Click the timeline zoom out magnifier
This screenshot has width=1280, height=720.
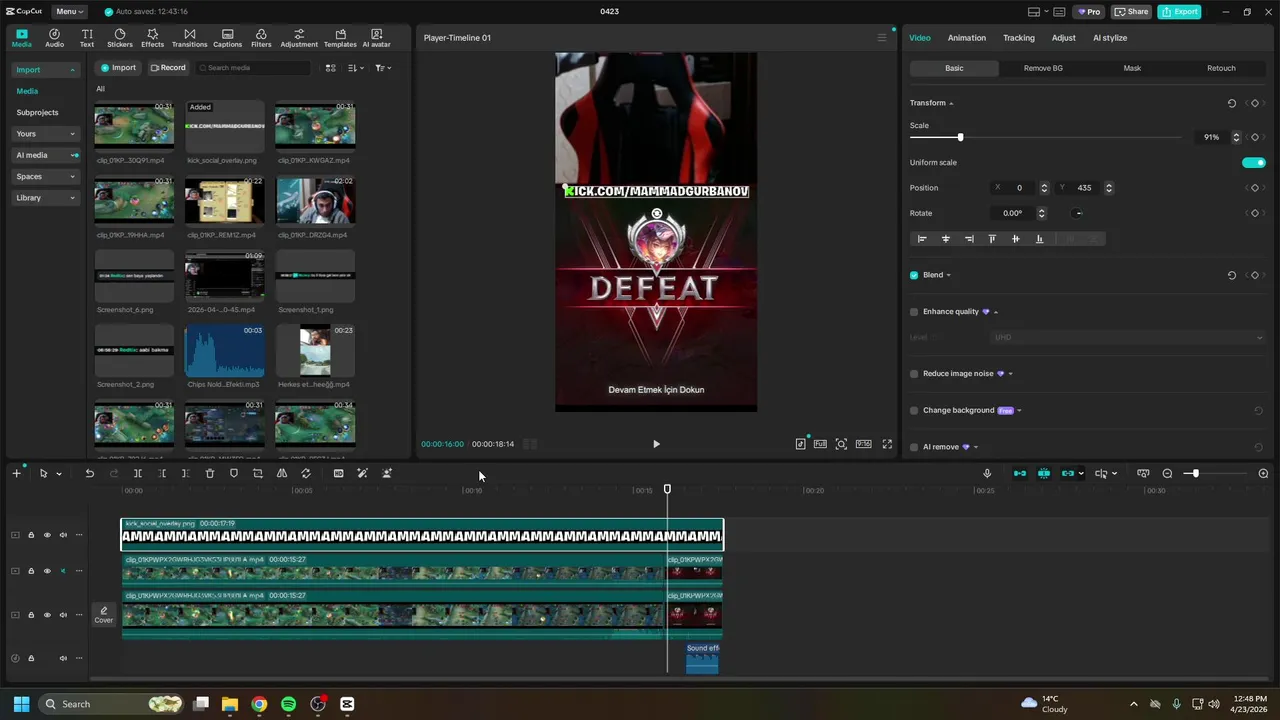[x=1167, y=473]
